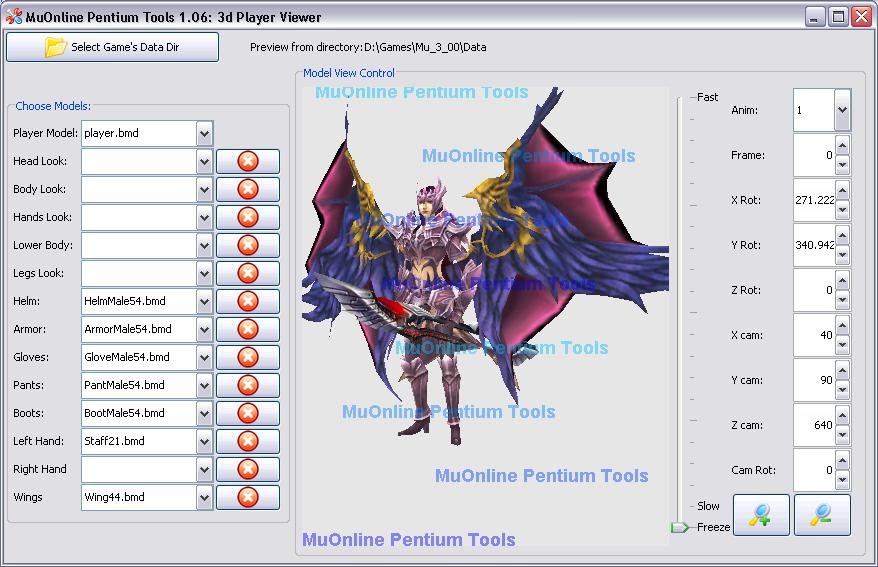Image resolution: width=878 pixels, height=567 pixels.
Task: Remove the Gloves model with red X
Action: coord(247,357)
